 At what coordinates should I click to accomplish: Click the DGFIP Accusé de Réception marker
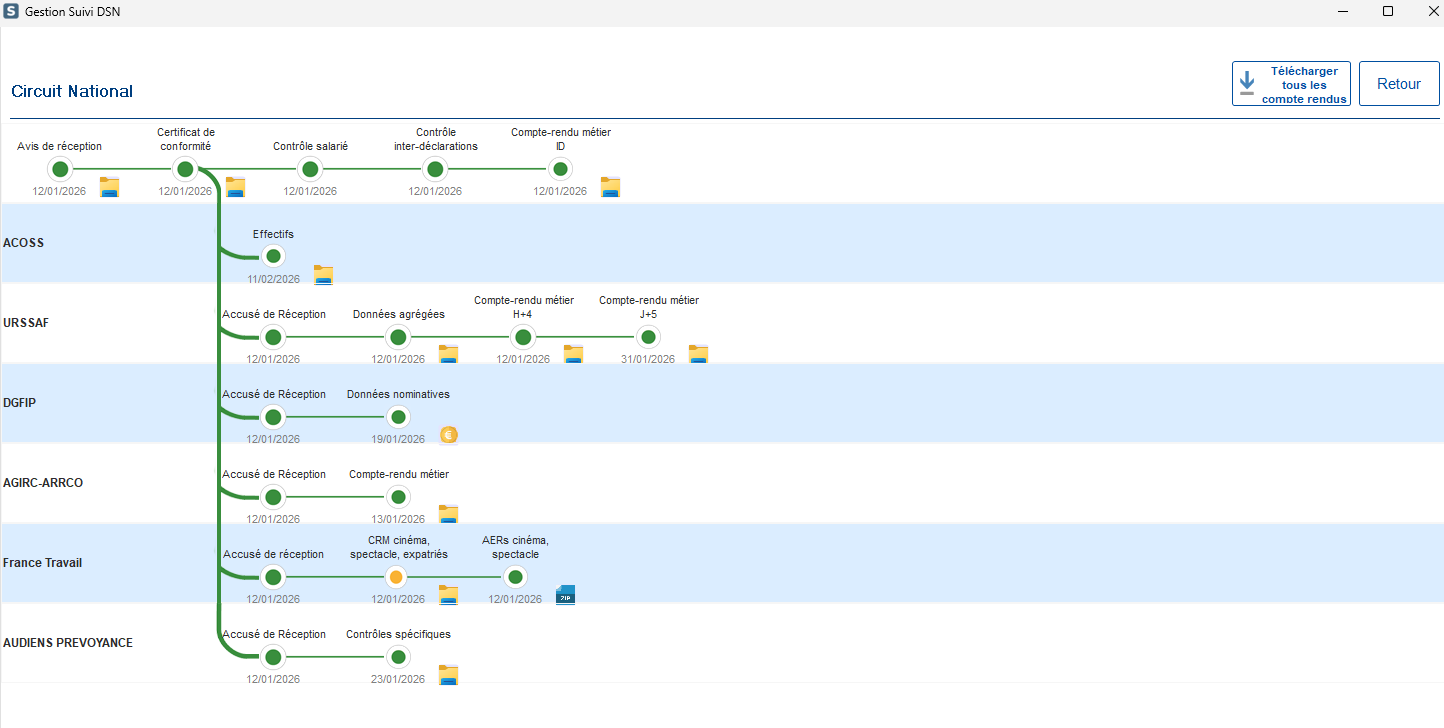tap(273, 417)
